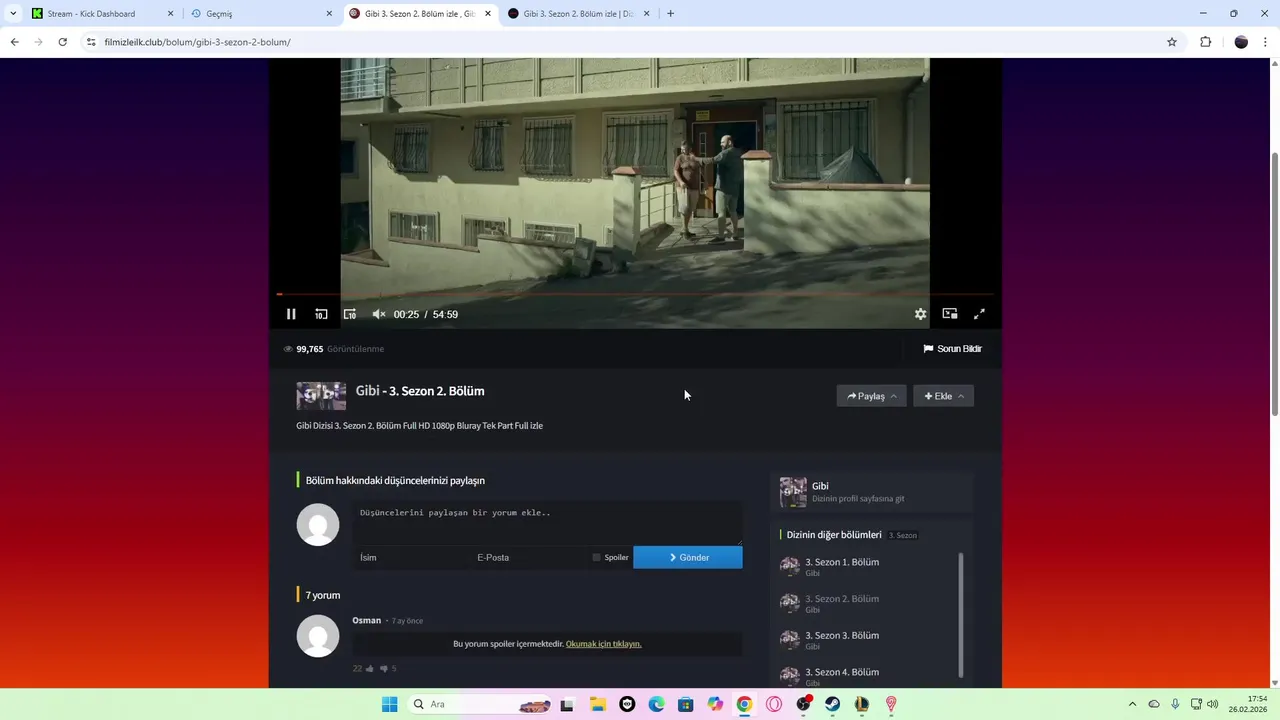Close the Geçmiş tab
The image size is (1280, 720).
(329, 14)
